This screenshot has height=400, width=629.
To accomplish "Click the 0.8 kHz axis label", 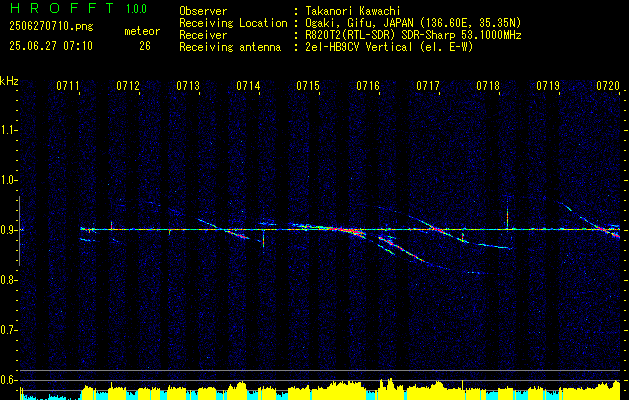I will (8, 280).
